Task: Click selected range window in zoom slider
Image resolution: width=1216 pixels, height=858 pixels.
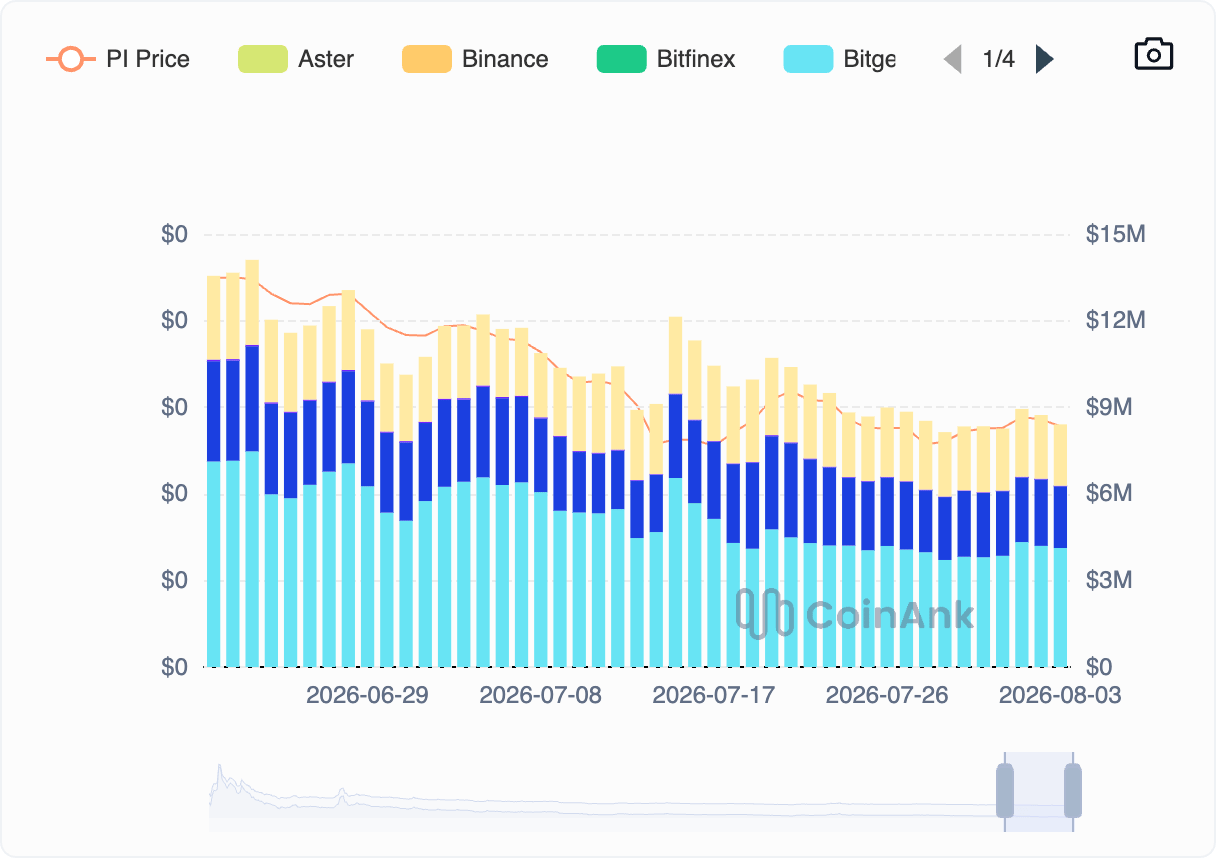Action: point(1039,791)
